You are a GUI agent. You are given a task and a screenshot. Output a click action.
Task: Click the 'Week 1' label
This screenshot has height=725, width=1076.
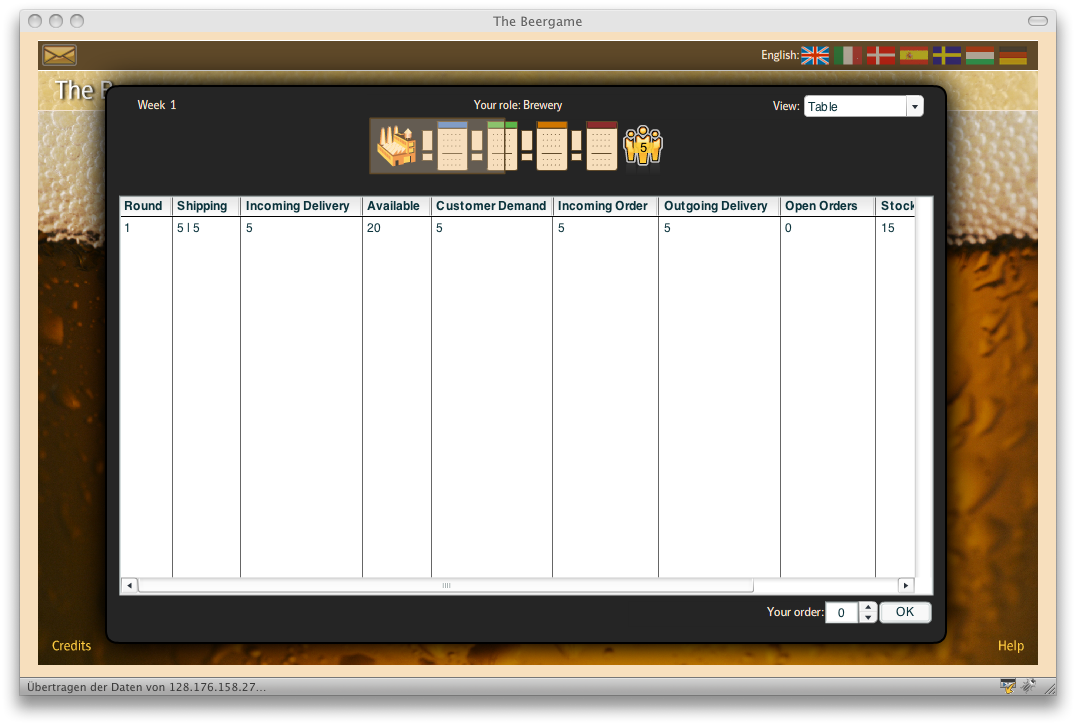coord(156,105)
